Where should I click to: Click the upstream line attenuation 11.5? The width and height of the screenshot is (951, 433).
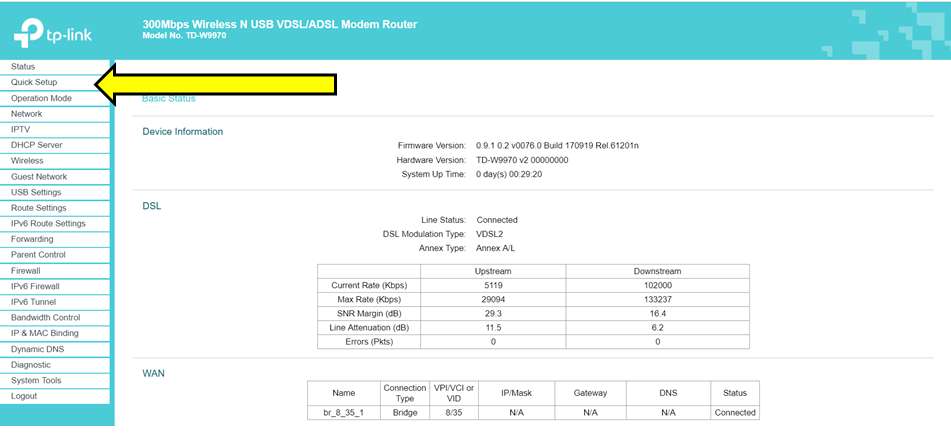493,327
